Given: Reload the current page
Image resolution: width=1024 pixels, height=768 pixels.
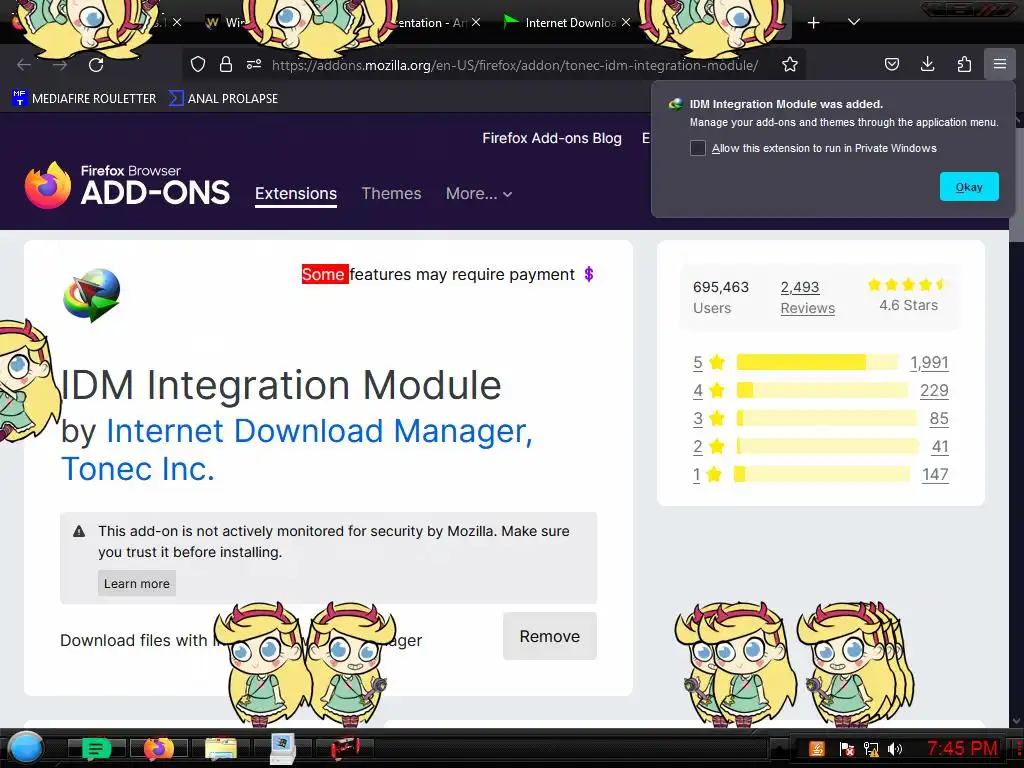Looking at the screenshot, I should 96,65.
